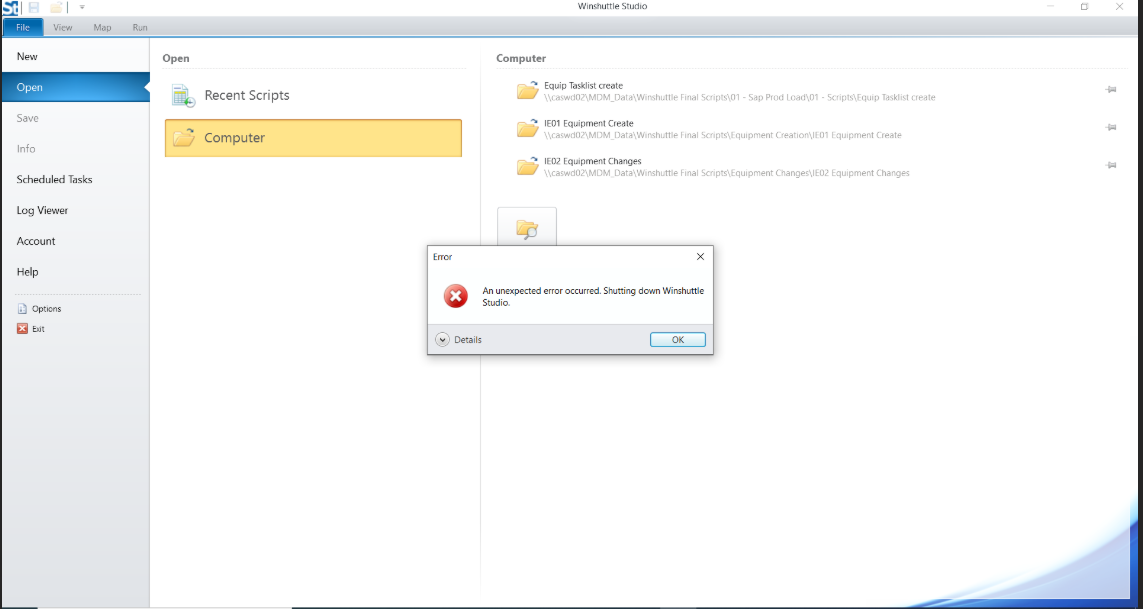Open the IE01 Equipment Create folder name
Viewport: 1143px width, 609px height.
click(589, 123)
